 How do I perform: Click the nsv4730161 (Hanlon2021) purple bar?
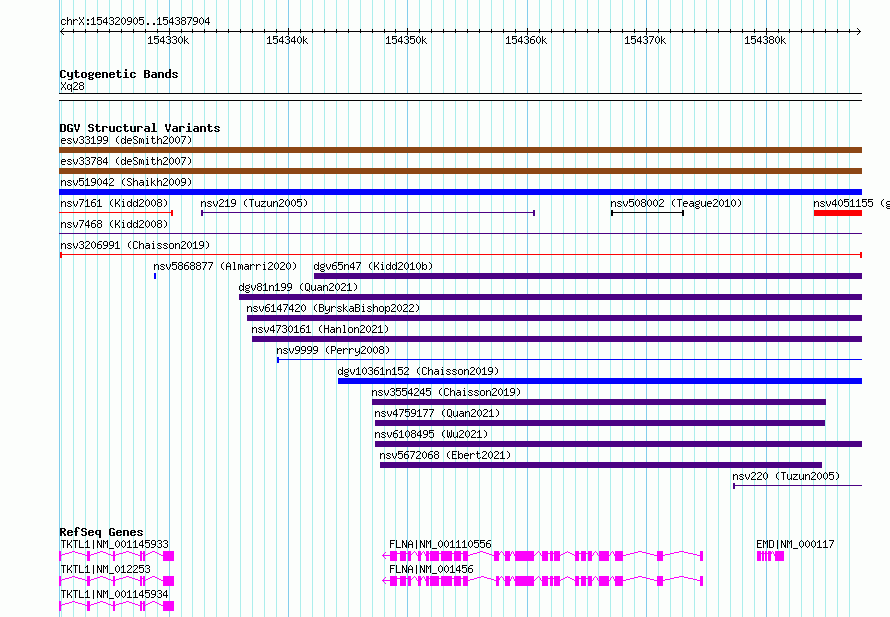(557, 339)
